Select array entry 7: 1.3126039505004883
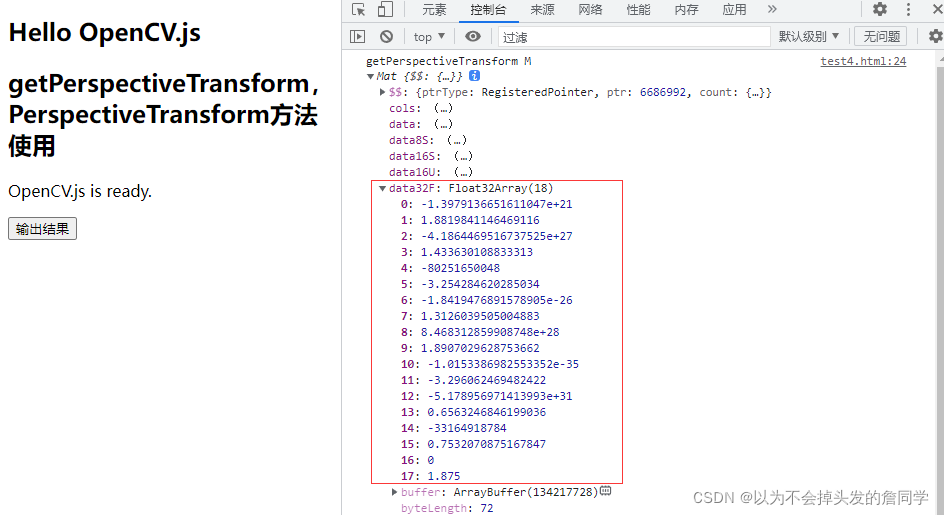 (x=470, y=316)
